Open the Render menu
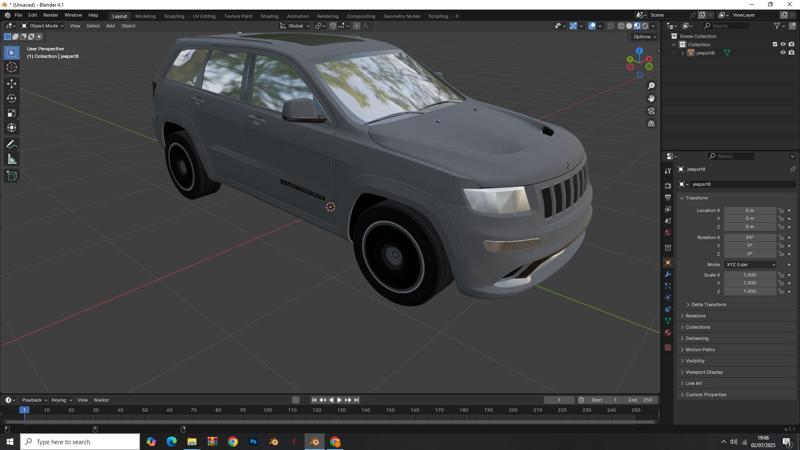The image size is (800, 450). point(51,15)
